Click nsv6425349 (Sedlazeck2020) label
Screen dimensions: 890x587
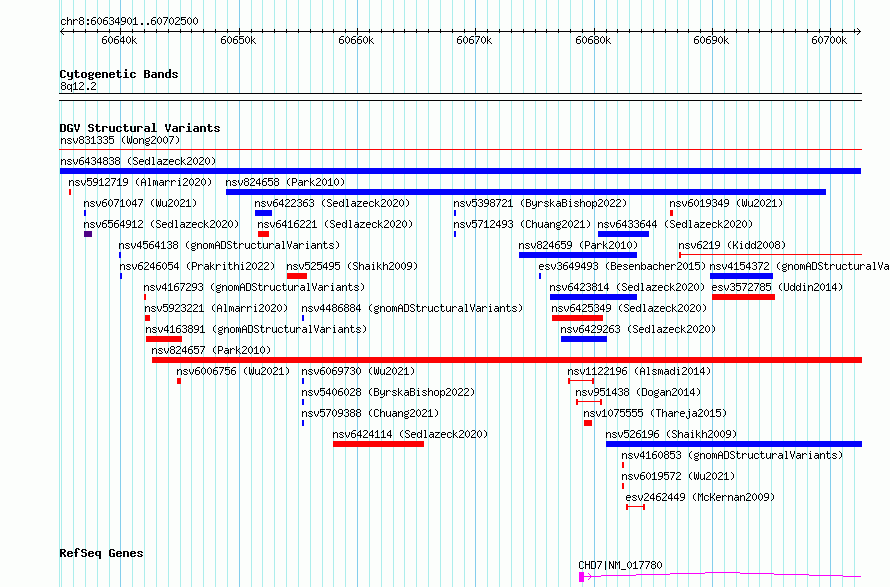[629, 308]
